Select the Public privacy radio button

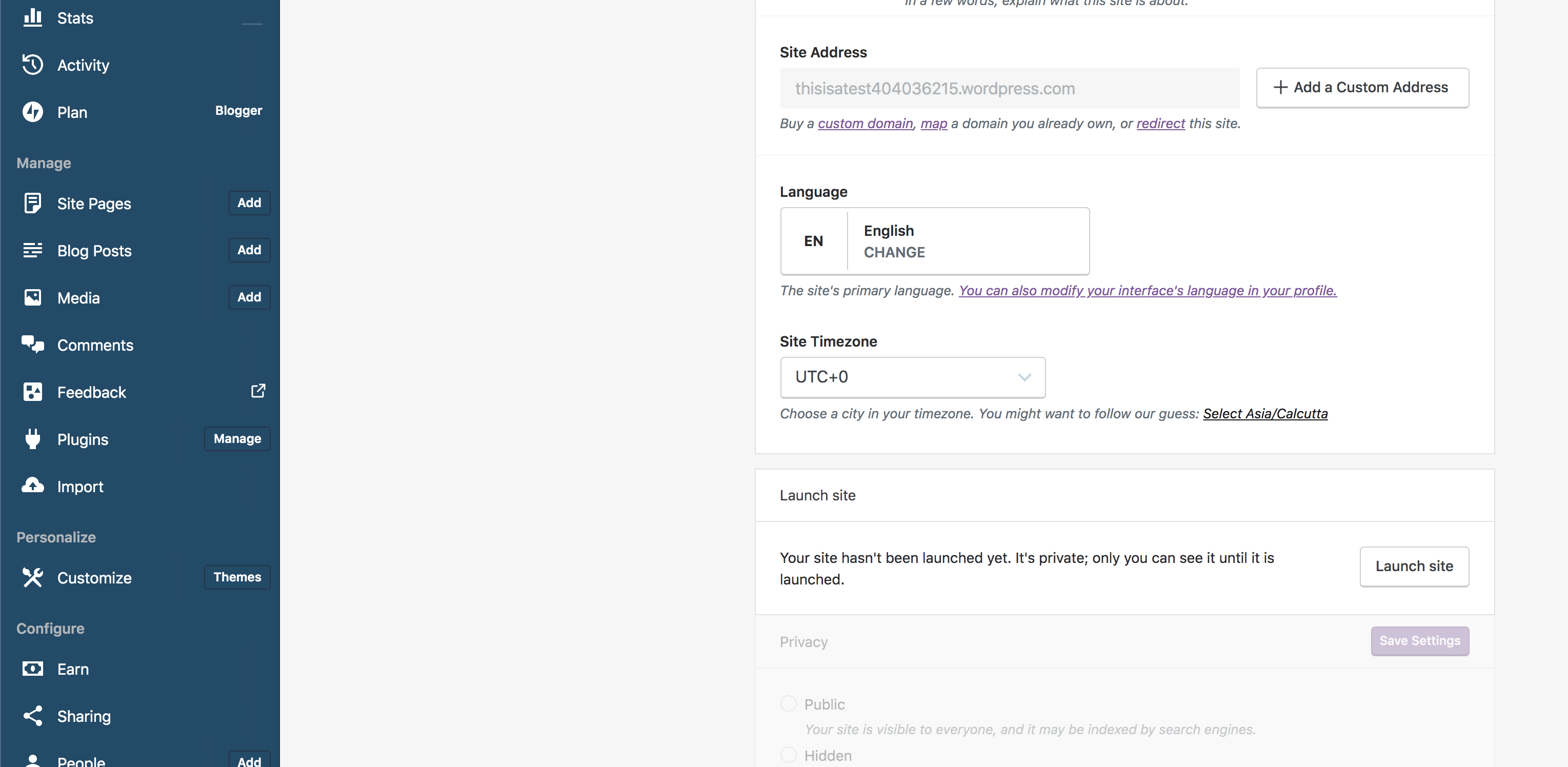(x=788, y=704)
